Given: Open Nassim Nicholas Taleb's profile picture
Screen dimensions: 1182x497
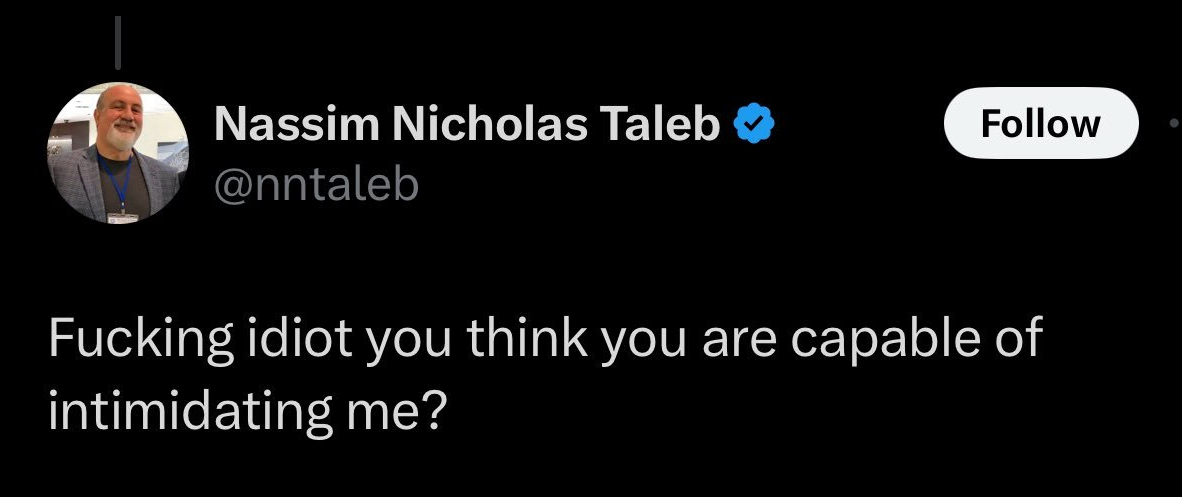Looking at the screenshot, I should click(x=119, y=153).
